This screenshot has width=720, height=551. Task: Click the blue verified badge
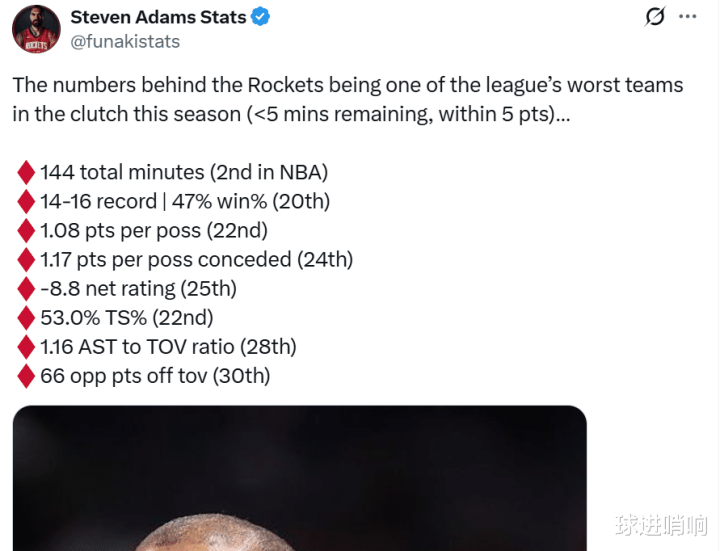[x=261, y=17]
